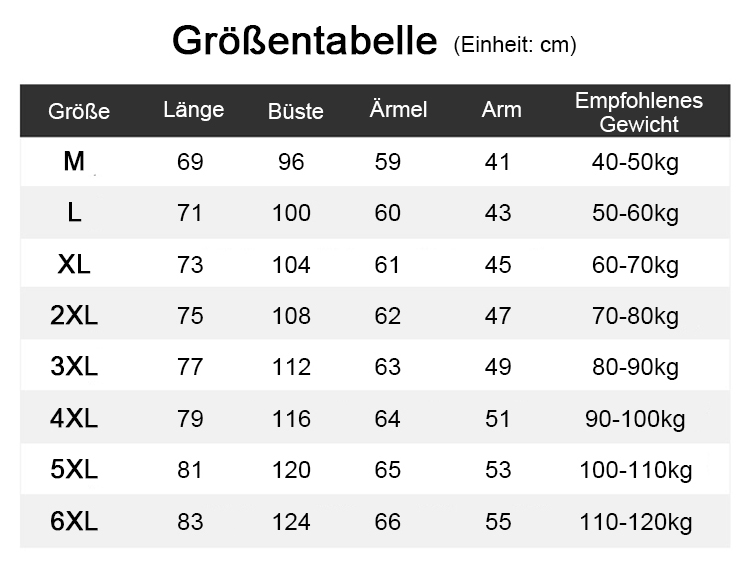This screenshot has width=750, height=561.
Task: Click the Büste value 104
Action: point(291,265)
